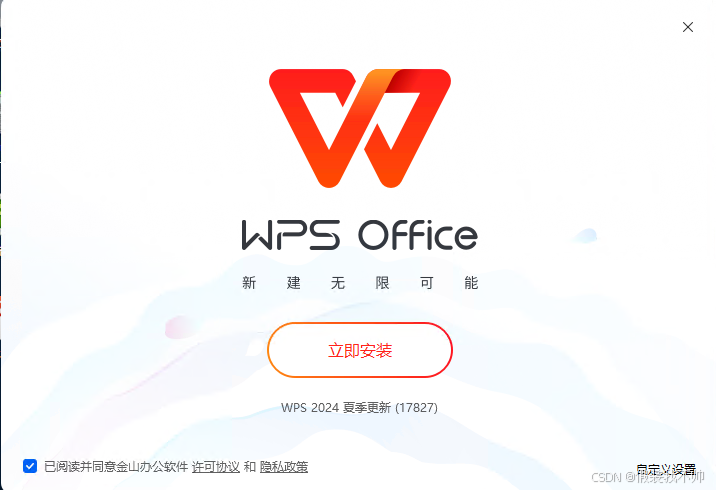The image size is (716, 490).
Task: Close the WPS installer window
Action: pyautogui.click(x=688, y=27)
